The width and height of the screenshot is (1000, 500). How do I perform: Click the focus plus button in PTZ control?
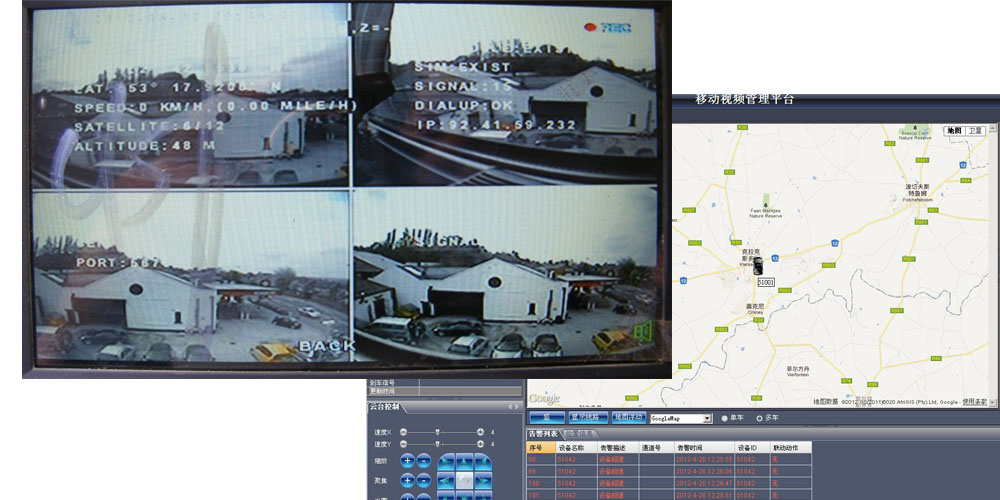pos(408,481)
